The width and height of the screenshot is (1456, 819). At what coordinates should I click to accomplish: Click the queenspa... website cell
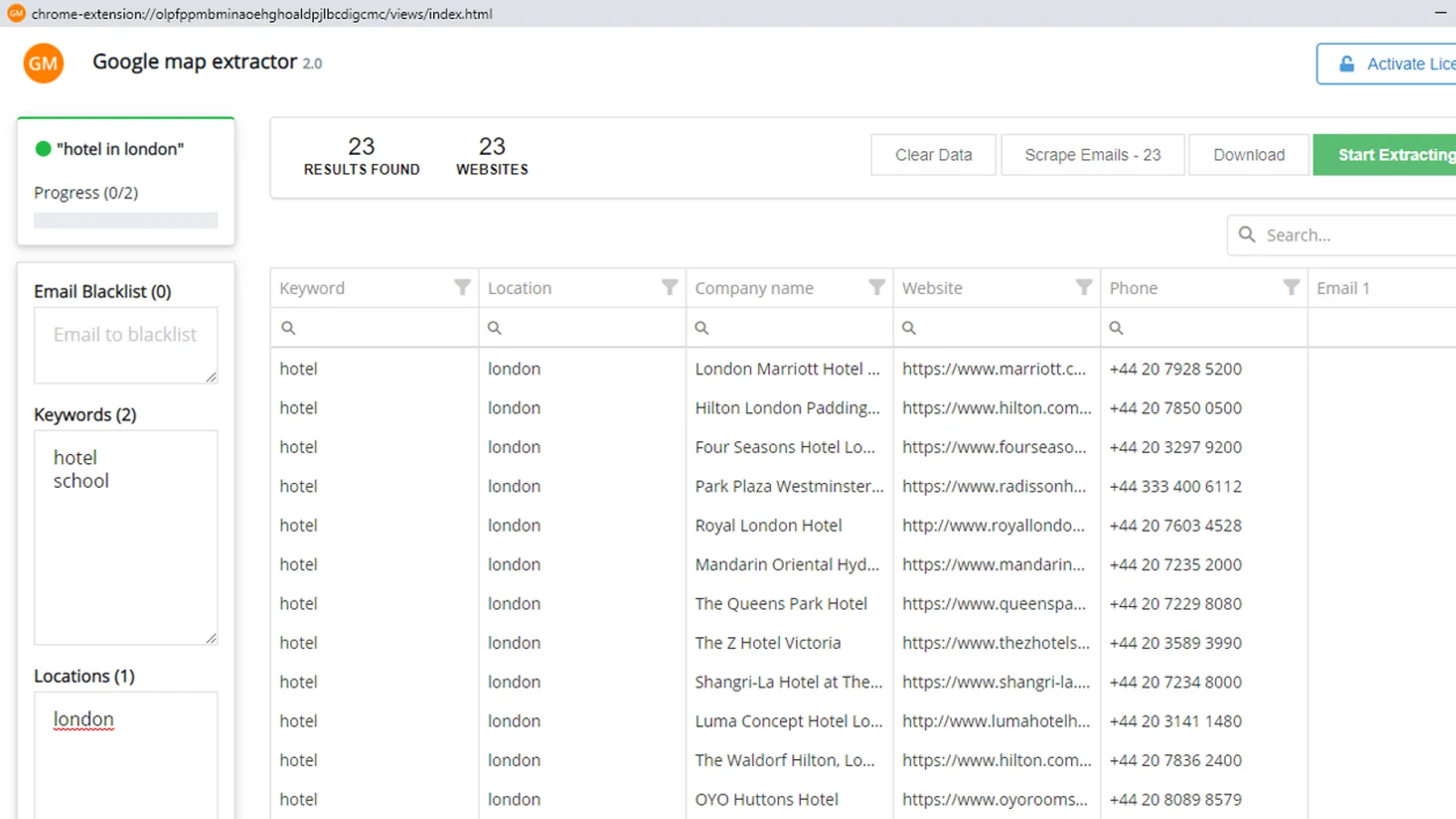996,603
